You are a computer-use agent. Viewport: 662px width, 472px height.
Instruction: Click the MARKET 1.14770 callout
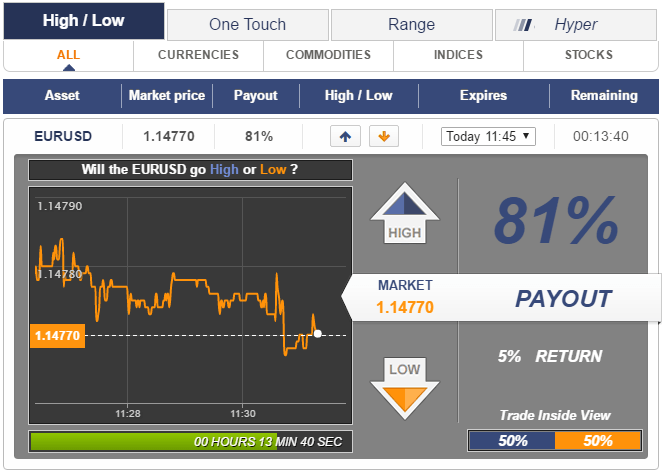pyautogui.click(x=405, y=297)
